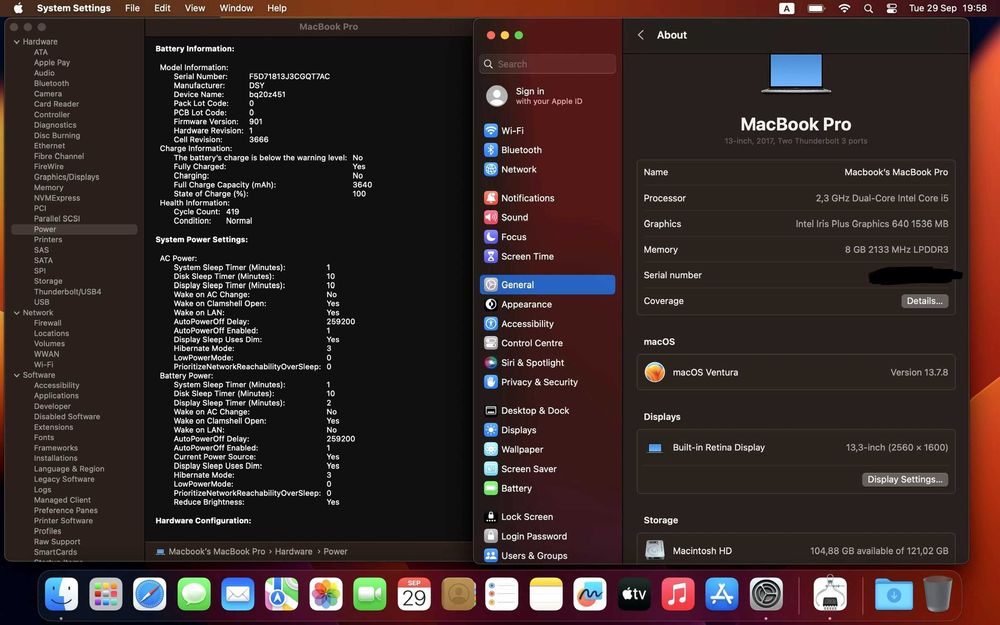Image resolution: width=1000 pixels, height=625 pixels.
Task: Open Login Password settings
Action: pyautogui.click(x=547, y=536)
